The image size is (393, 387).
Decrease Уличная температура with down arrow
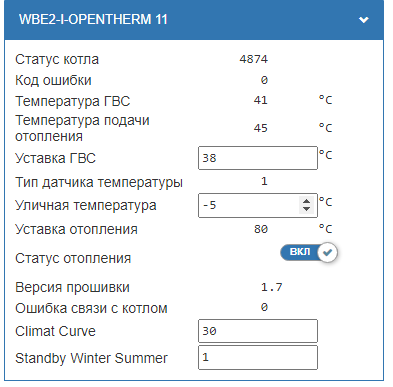[306, 209]
